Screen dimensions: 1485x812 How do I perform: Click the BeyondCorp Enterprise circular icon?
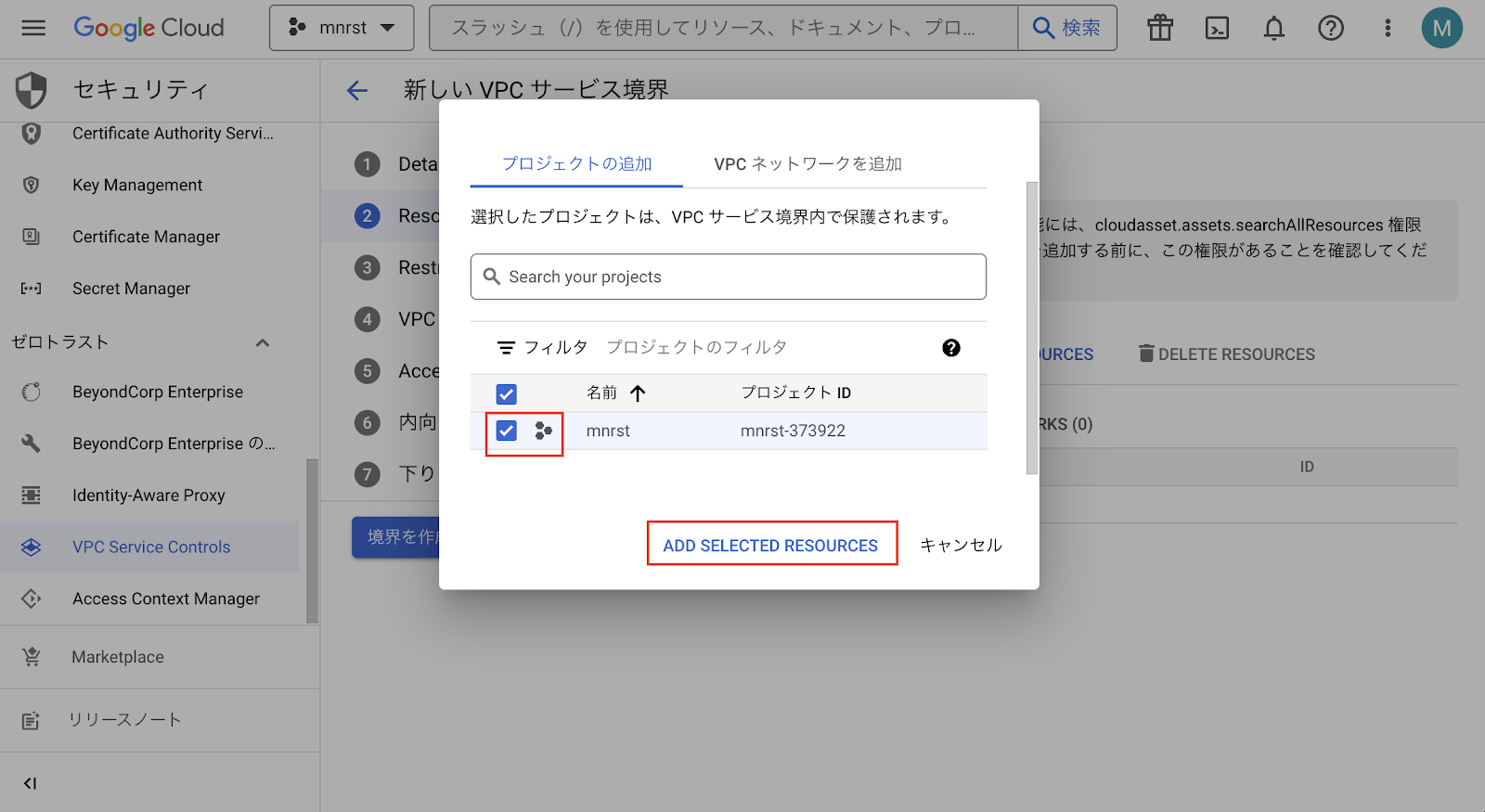click(x=32, y=392)
